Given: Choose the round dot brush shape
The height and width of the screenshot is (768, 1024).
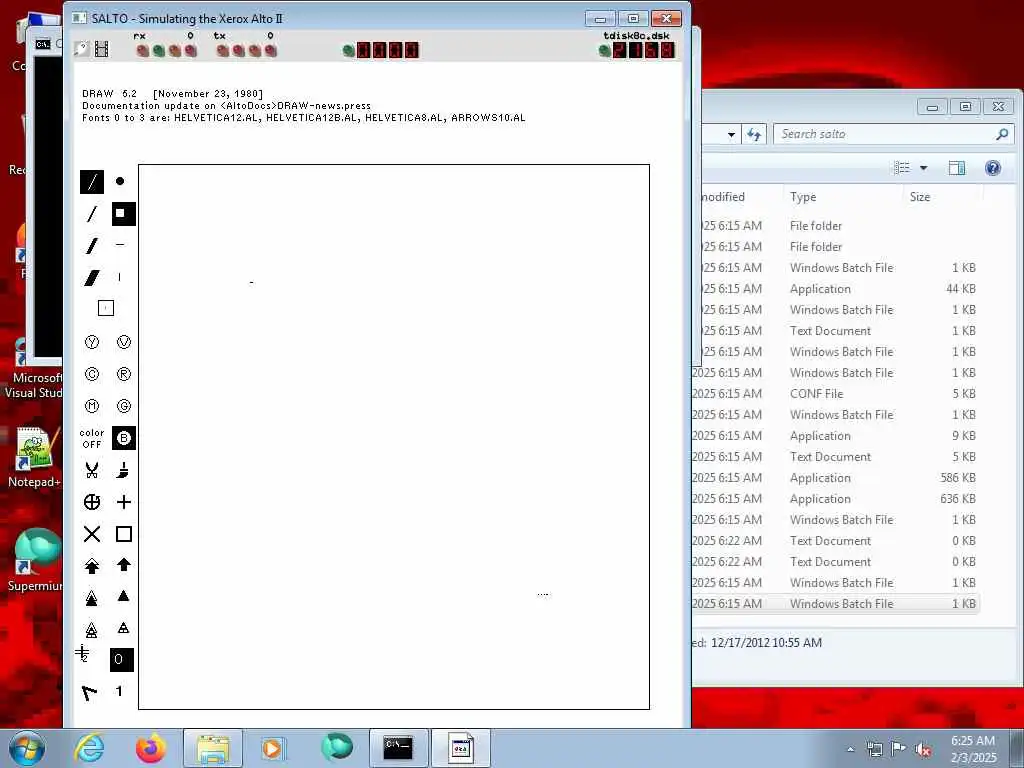Looking at the screenshot, I should (x=120, y=182).
